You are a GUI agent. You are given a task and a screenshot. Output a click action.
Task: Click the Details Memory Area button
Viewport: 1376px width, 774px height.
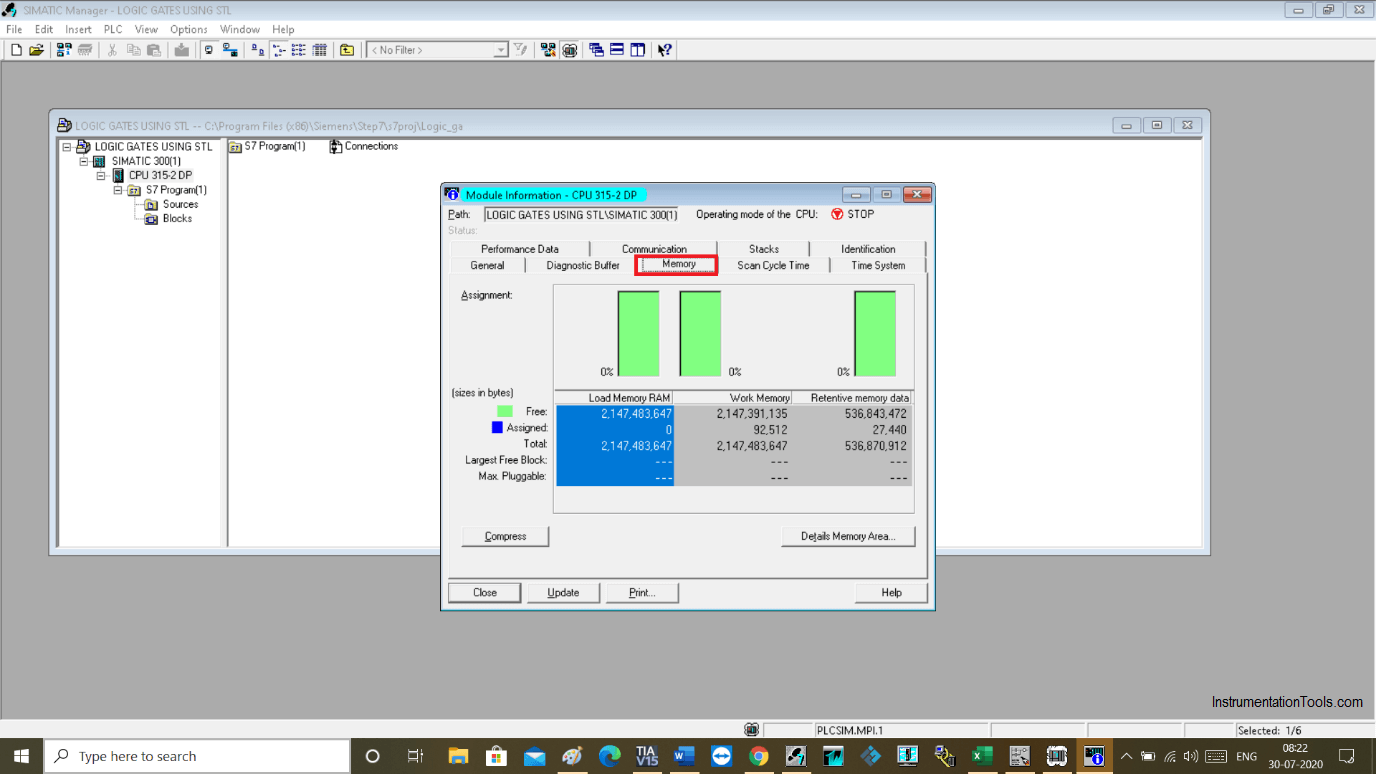tap(848, 536)
